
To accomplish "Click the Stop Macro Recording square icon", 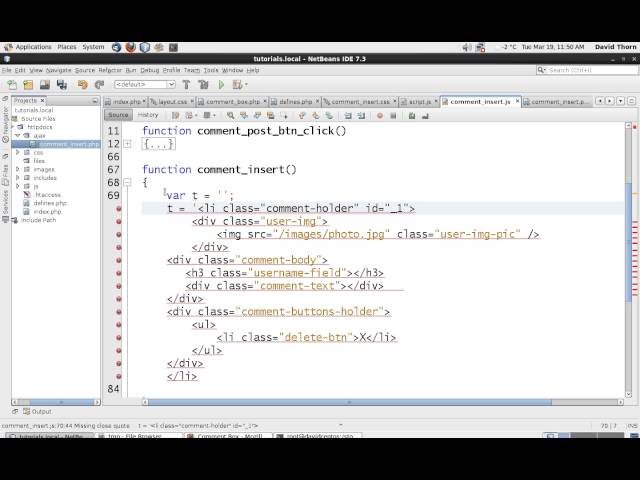I will 393,116.
